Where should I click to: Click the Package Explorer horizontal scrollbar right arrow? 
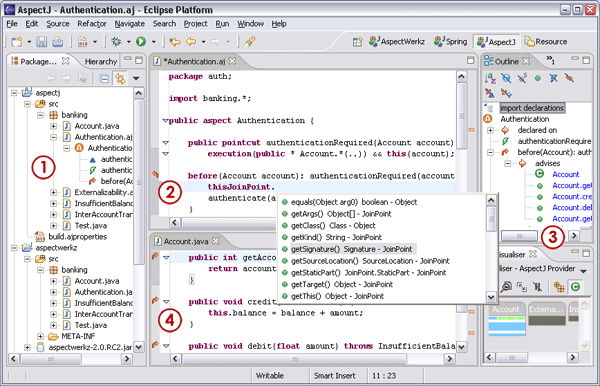(127, 359)
